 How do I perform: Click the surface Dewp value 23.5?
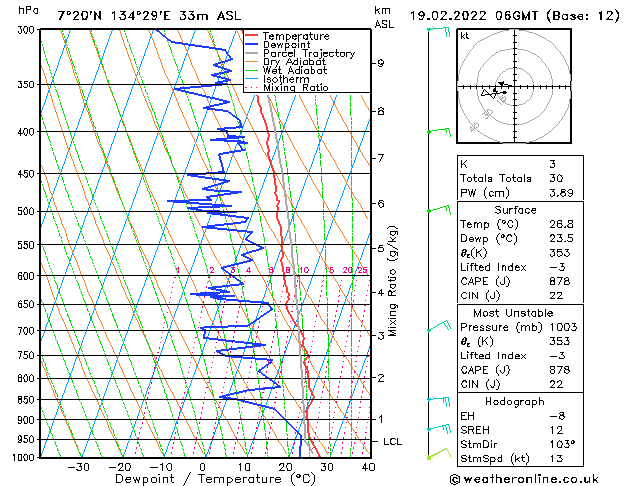click(561, 239)
